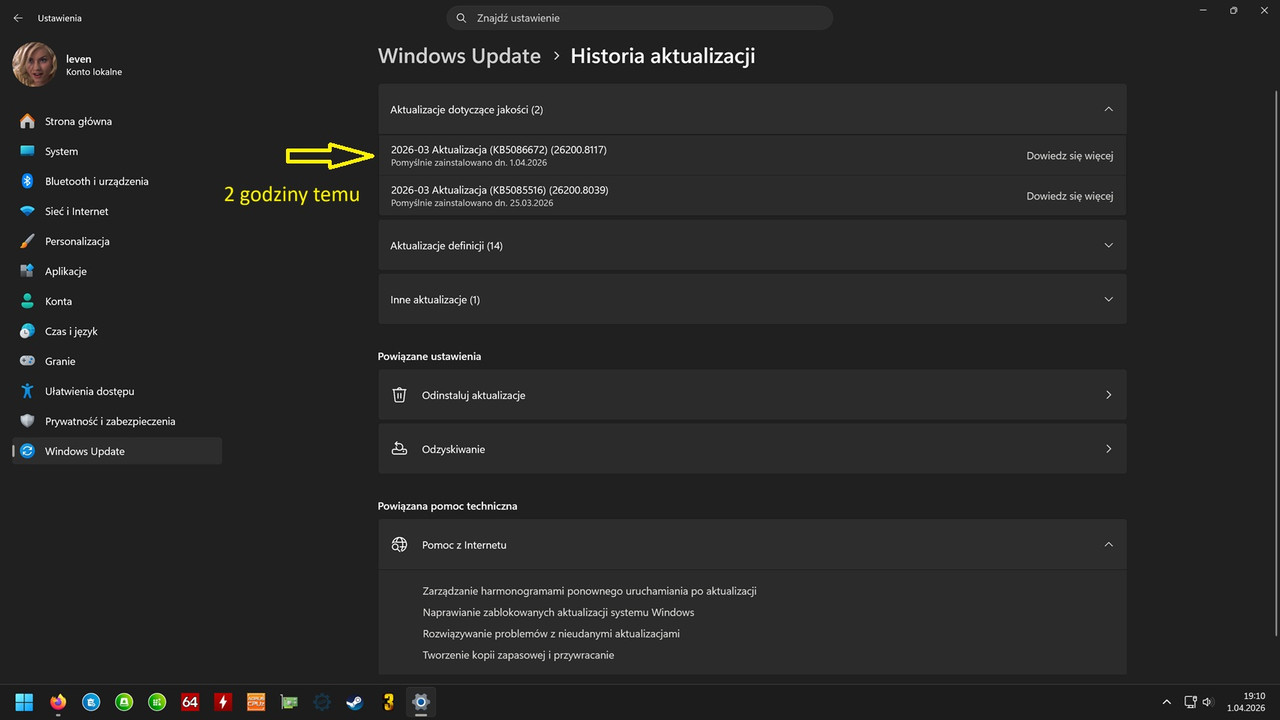1280x720 pixels.
Task: Open Dowiedz się więcej for KB5086672
Action: (1069, 155)
